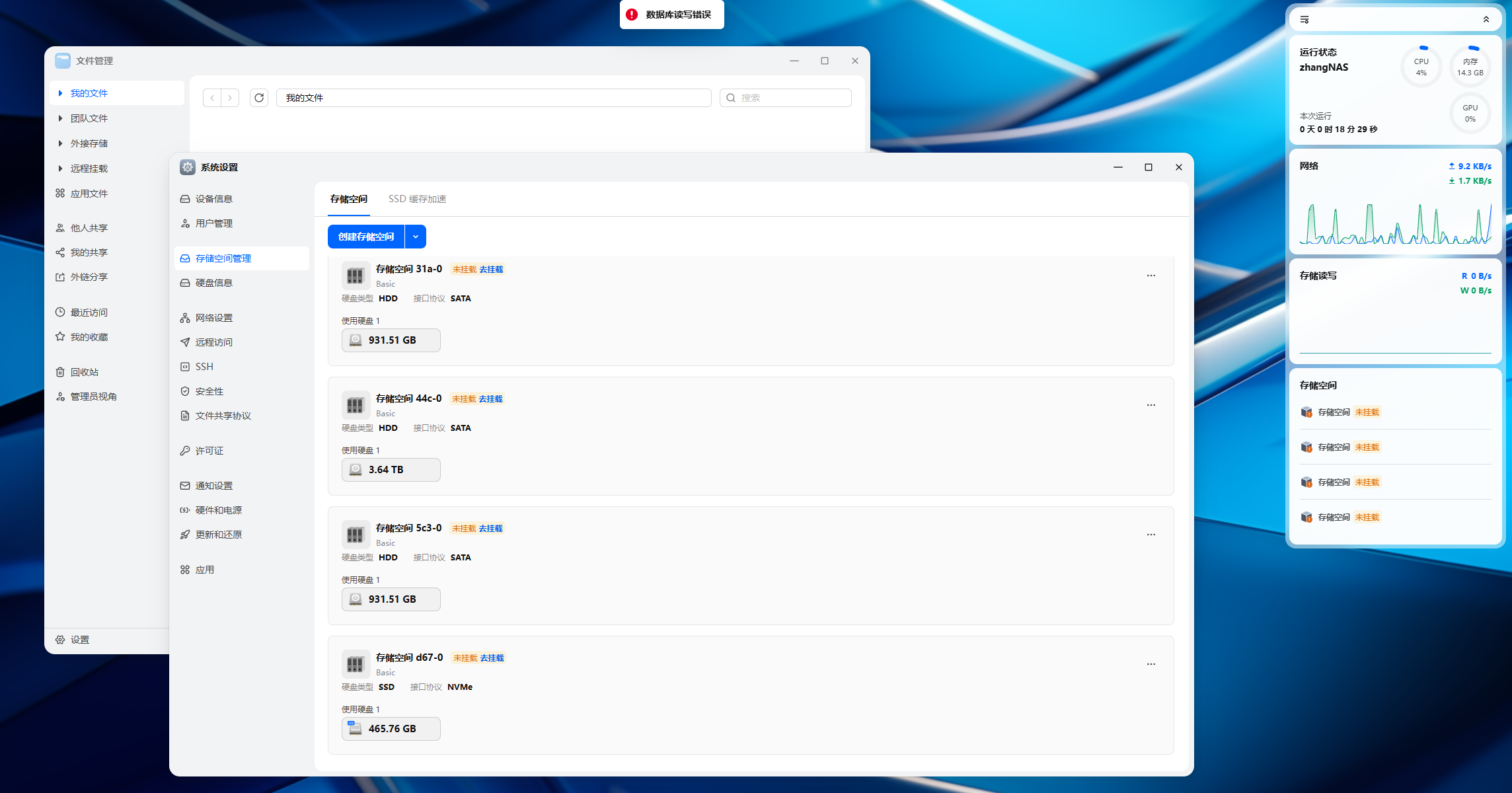Expand the 远程挂载 tree node
Image resolution: width=1512 pixels, height=793 pixels.
point(60,169)
